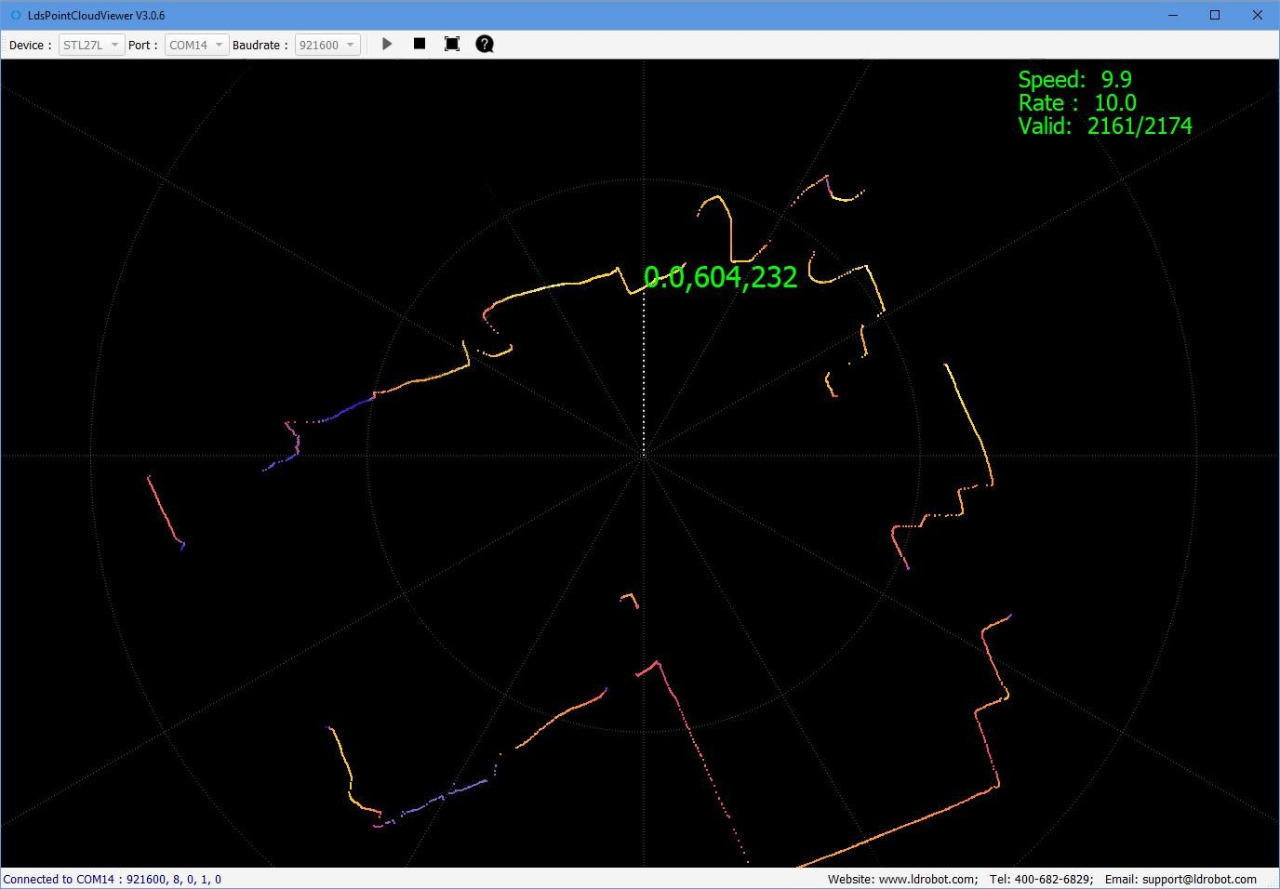This screenshot has height=889, width=1280.
Task: Expand the Port dropdown showing COM14
Action: coord(197,45)
